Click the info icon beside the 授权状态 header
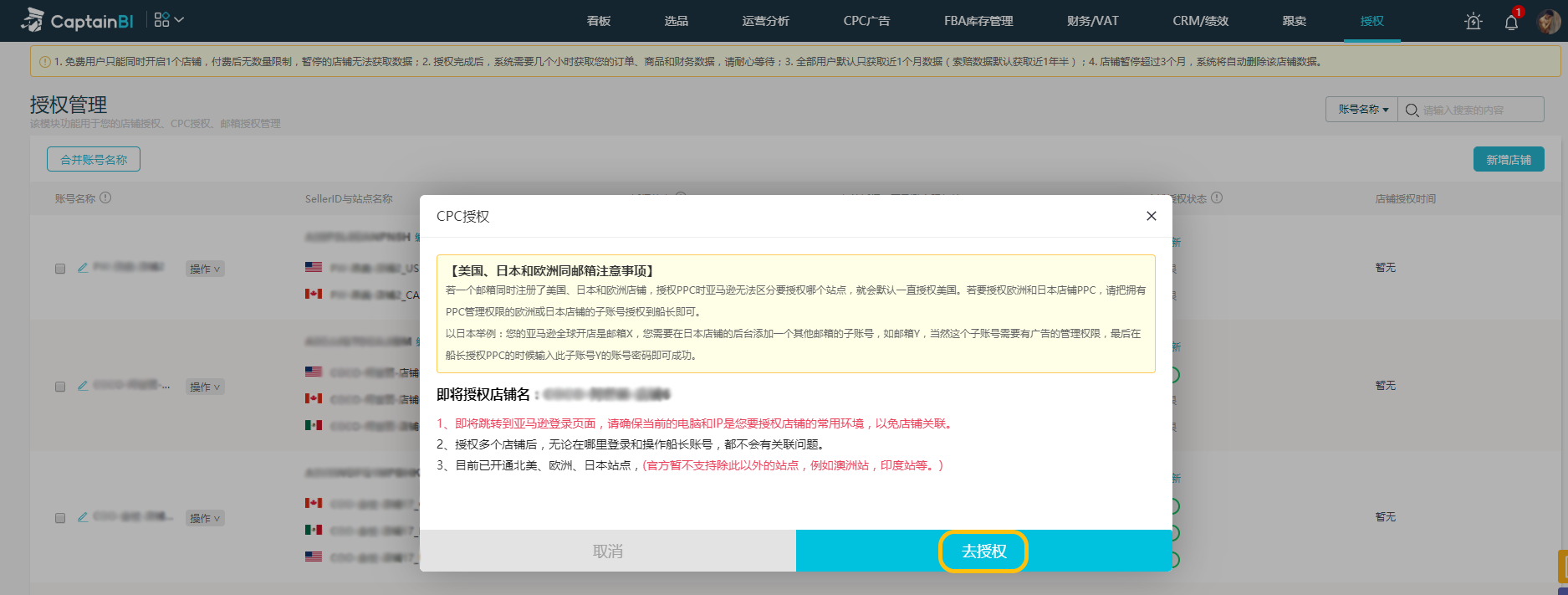Viewport: 1568px width, 595px height. (1217, 198)
